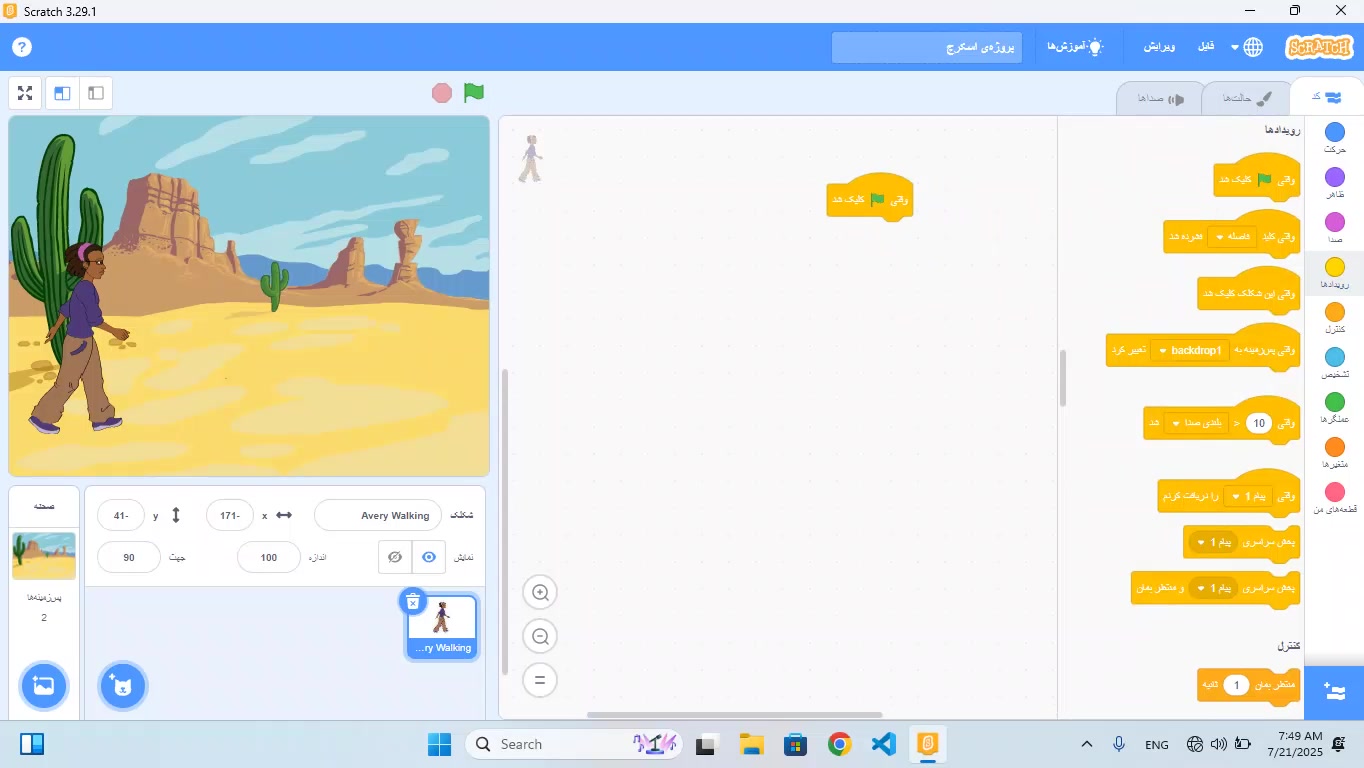Click the sprite name field Avery Walking
1364x768 pixels.
point(378,516)
